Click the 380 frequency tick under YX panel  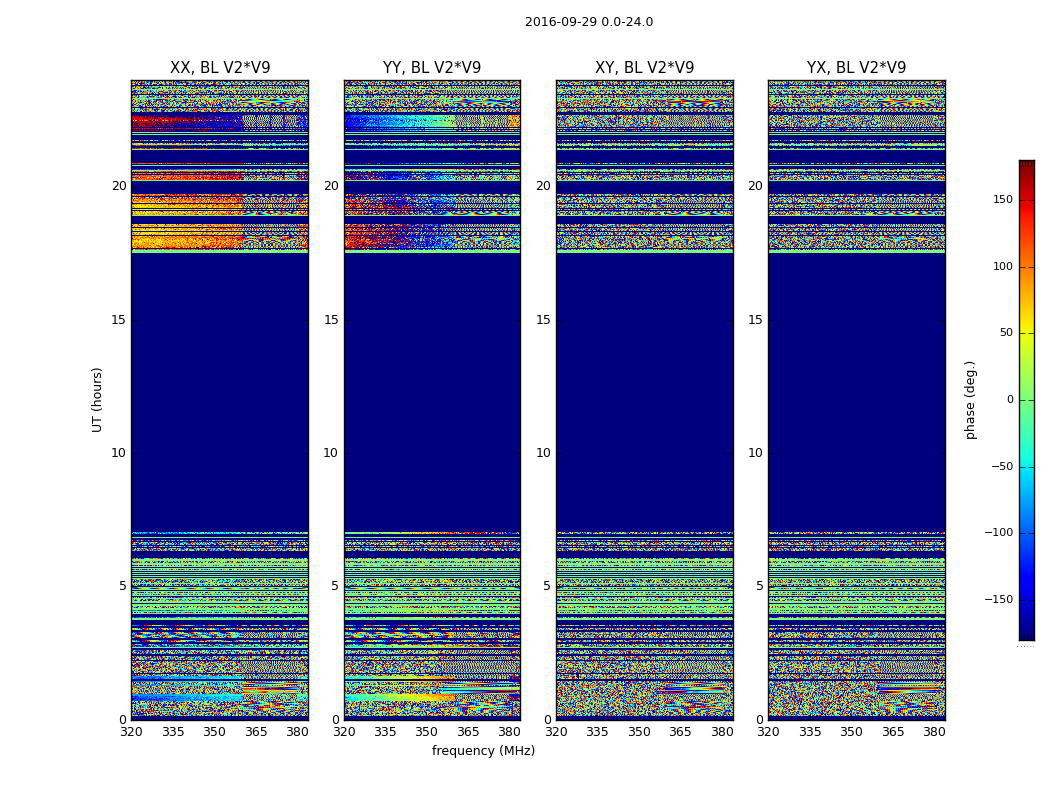[x=934, y=732]
